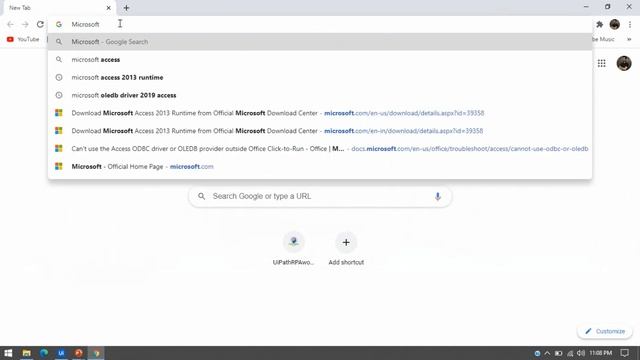Open the Access ODBC driver troubleshoot suggestion
Viewport: 640px width, 360px height.
click(320, 149)
